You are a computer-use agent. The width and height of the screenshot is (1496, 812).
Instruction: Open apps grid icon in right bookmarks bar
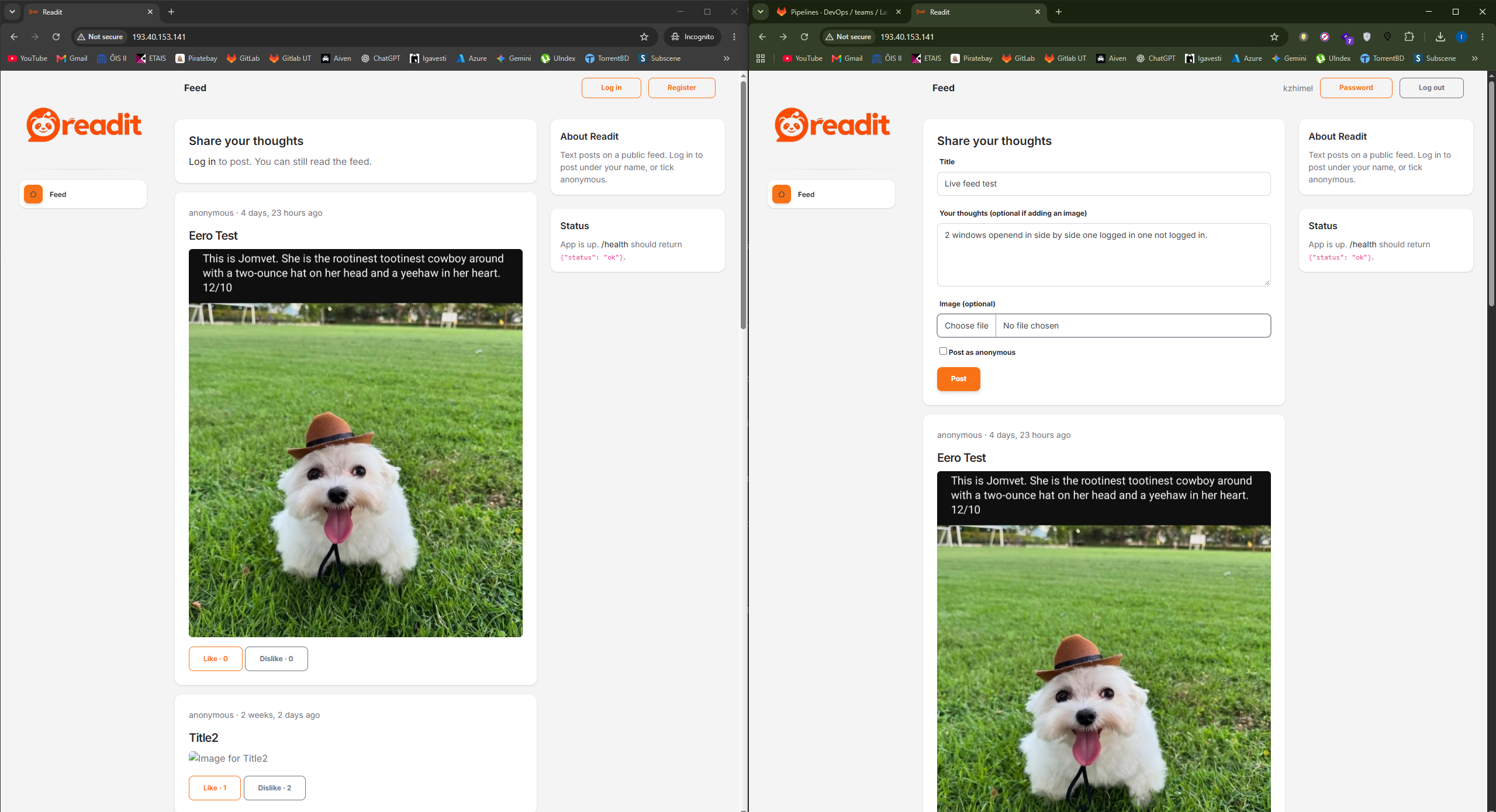tap(761, 58)
